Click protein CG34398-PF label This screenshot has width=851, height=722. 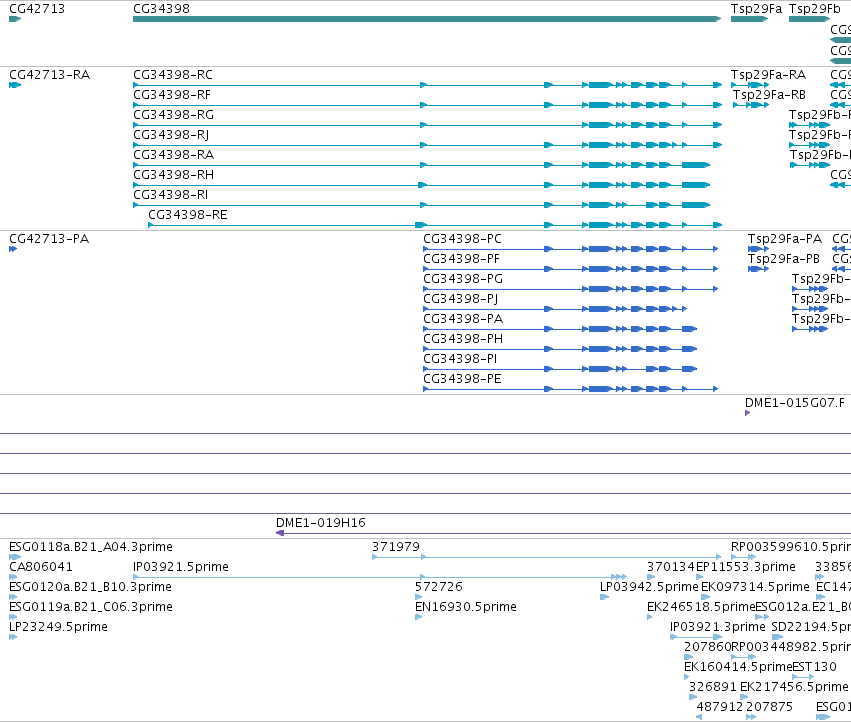click(461, 258)
